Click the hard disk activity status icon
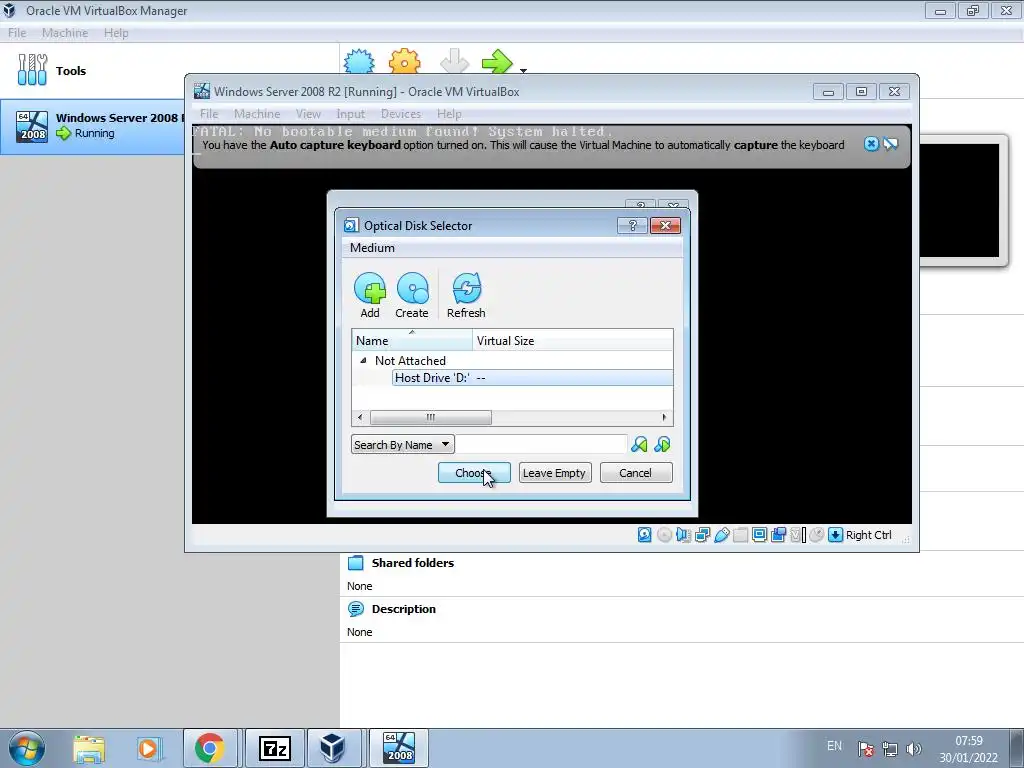This screenshot has height=768, width=1024. click(x=645, y=535)
